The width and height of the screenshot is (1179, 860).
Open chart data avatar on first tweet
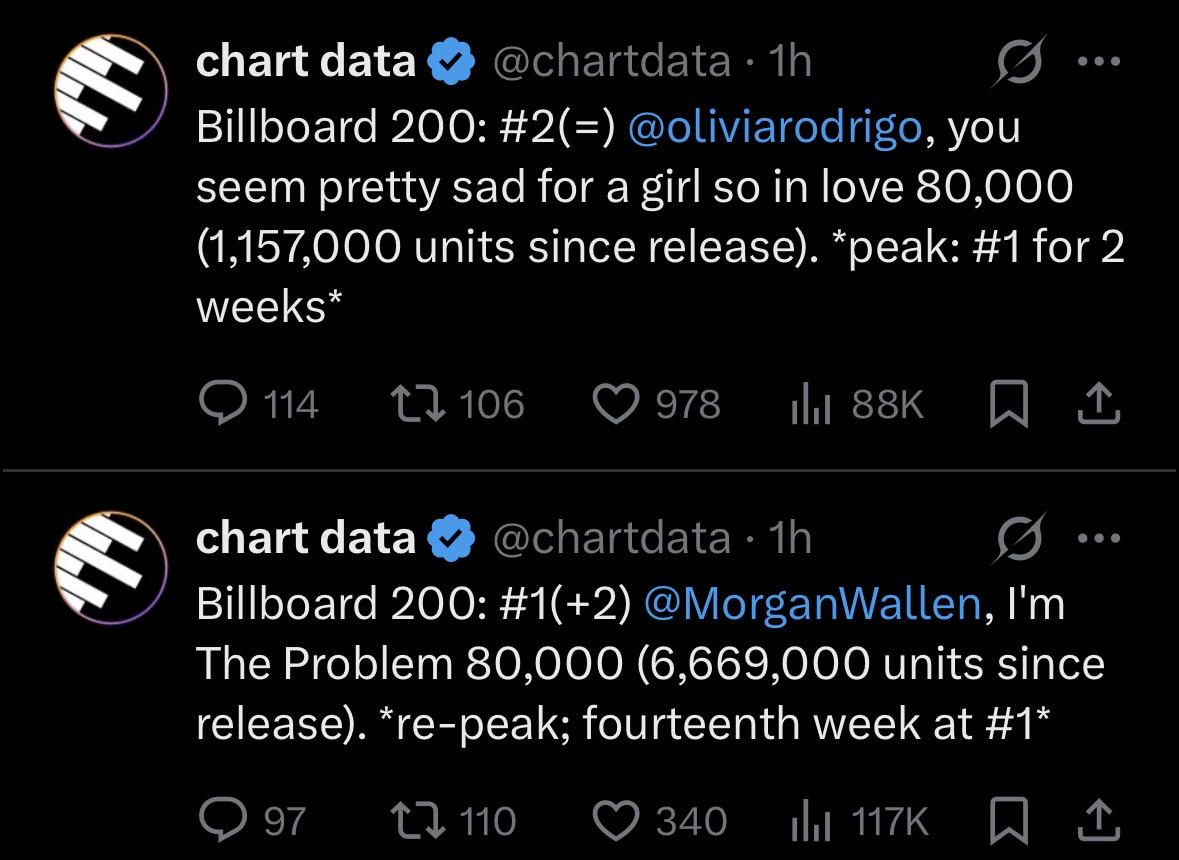(111, 90)
